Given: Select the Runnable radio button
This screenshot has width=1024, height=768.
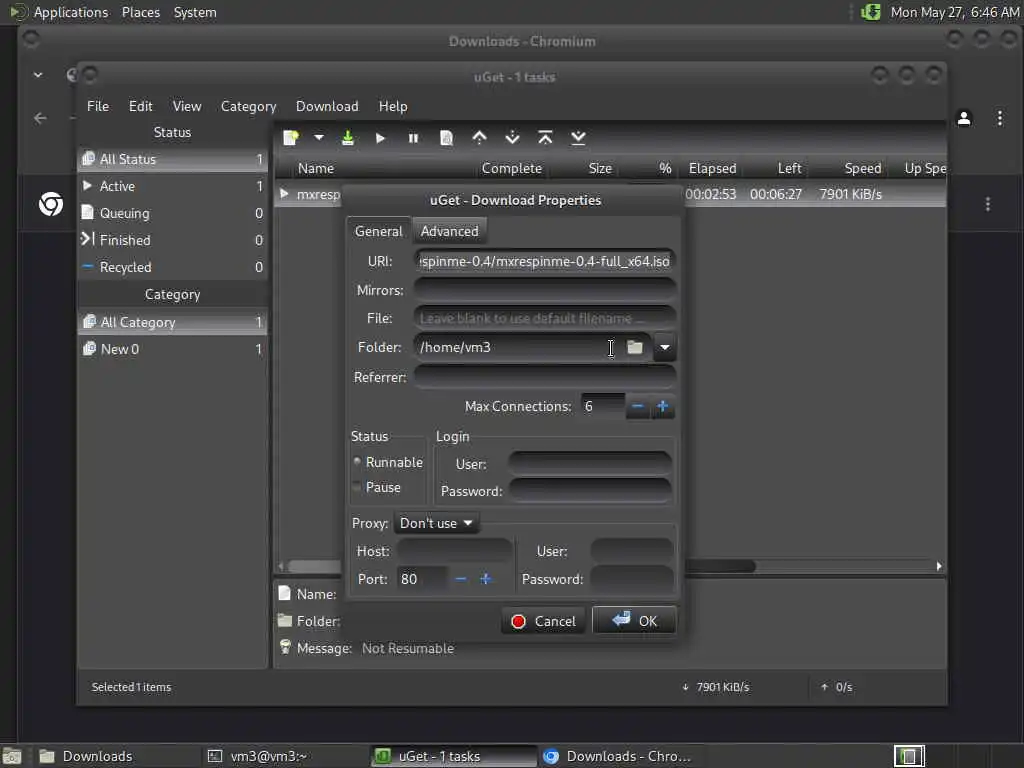Looking at the screenshot, I should (x=388, y=462).
